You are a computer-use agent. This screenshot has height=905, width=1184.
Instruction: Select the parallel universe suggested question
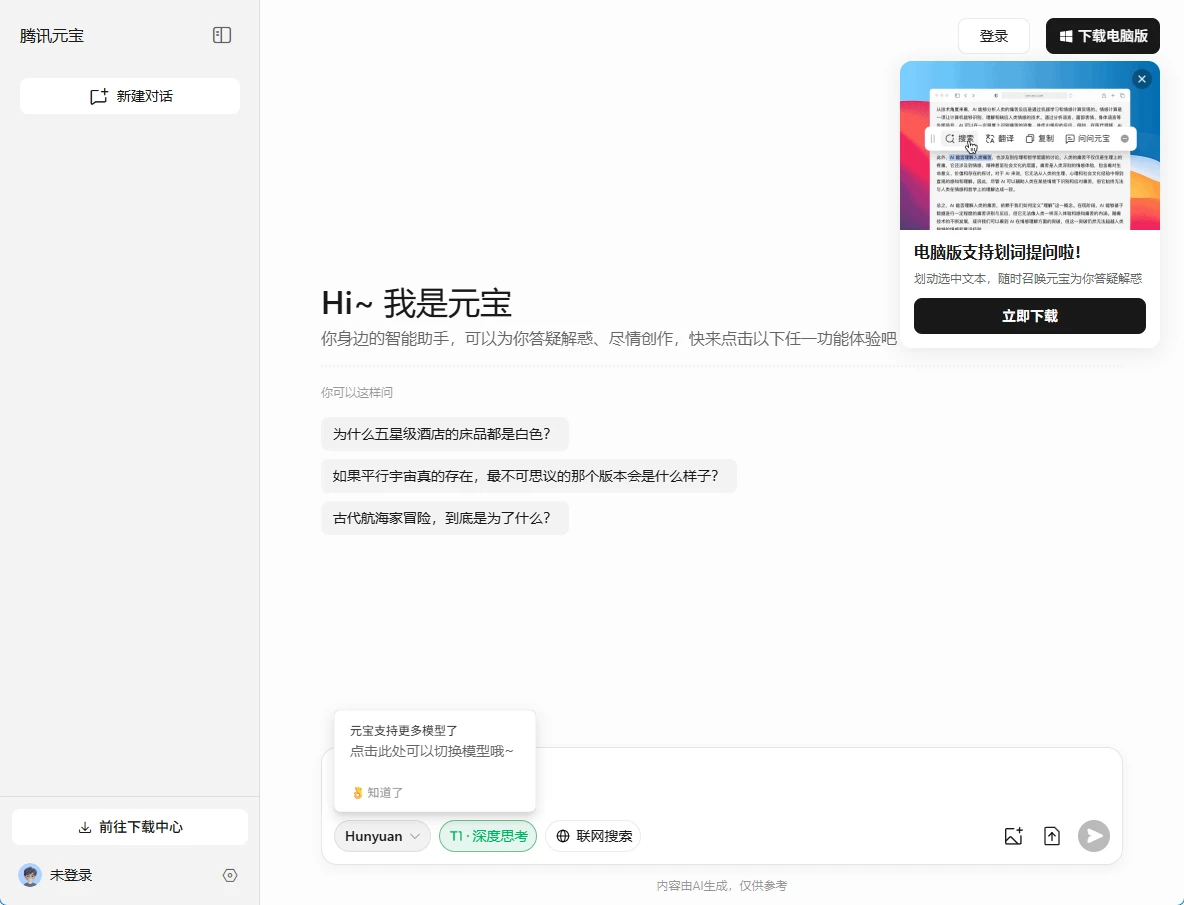click(528, 476)
